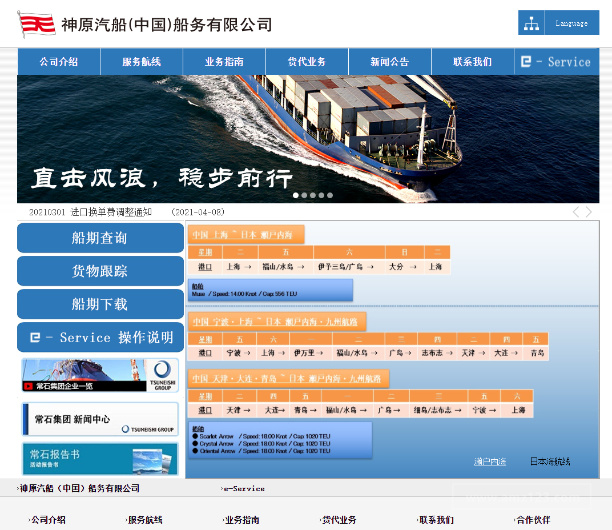This screenshot has height=530, width=612.
Task: Select the third banner slide dot
Action: click(313, 195)
